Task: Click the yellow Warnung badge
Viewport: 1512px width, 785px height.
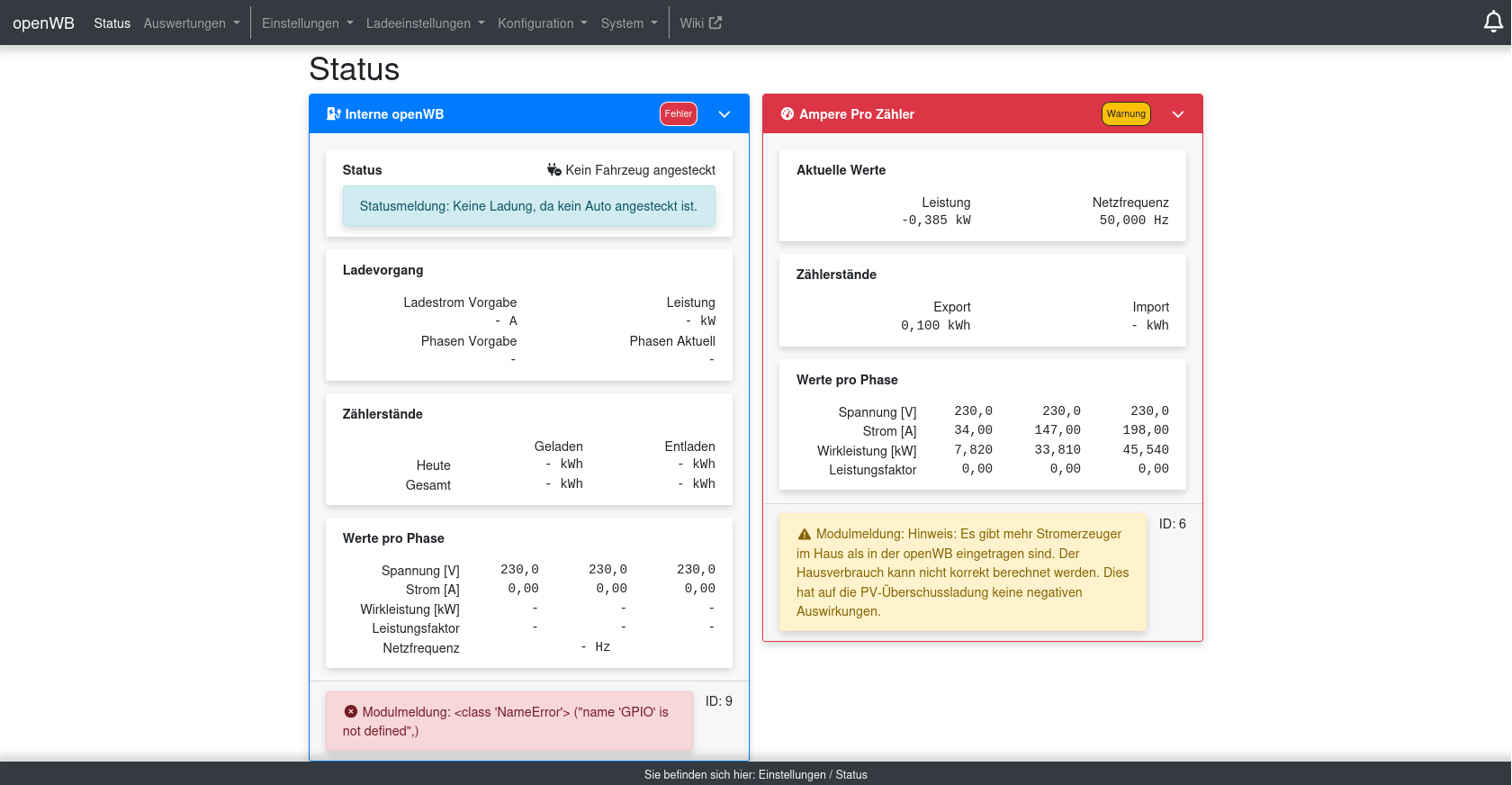Action: [x=1126, y=113]
